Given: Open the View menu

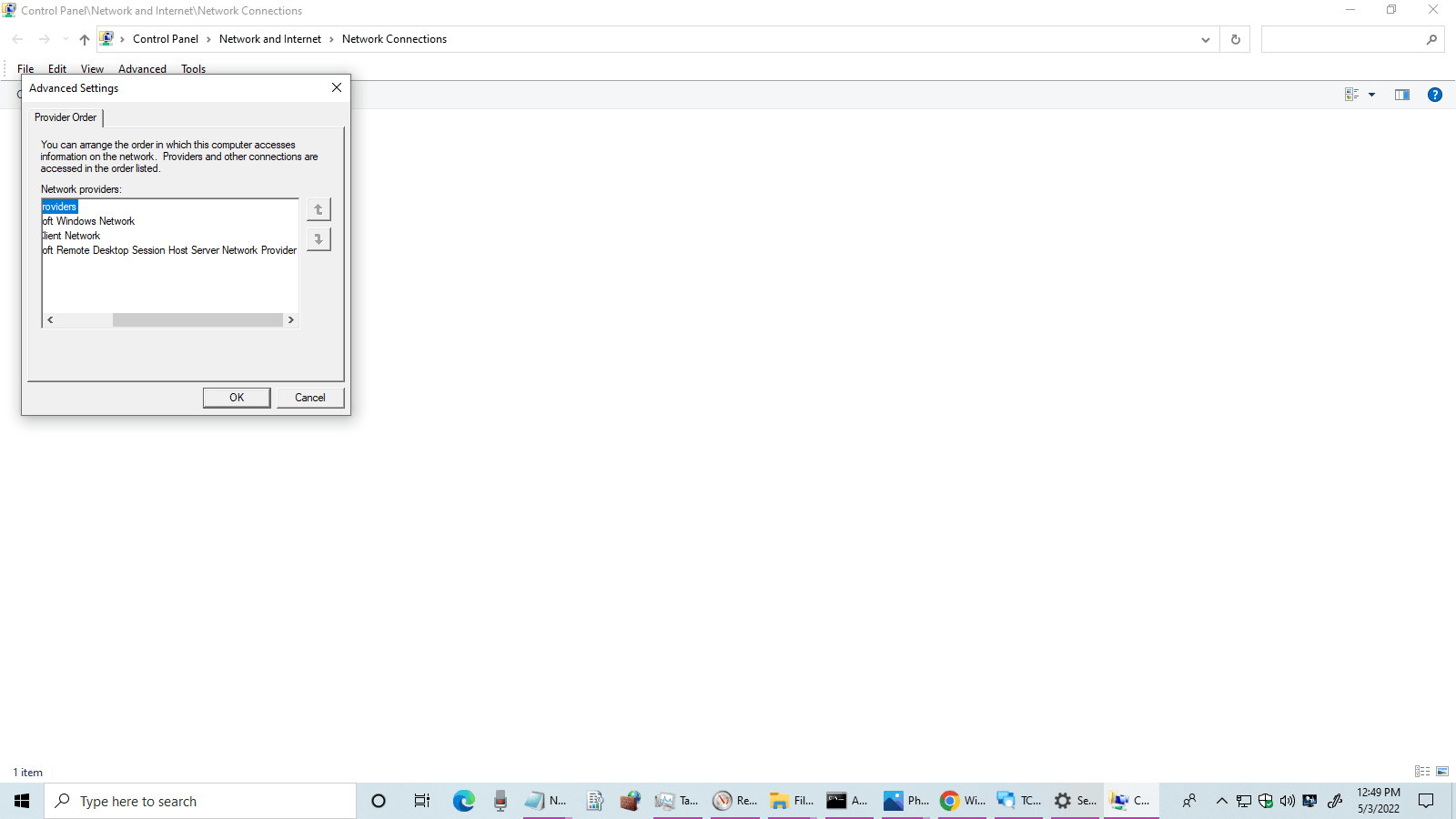Looking at the screenshot, I should (x=92, y=69).
